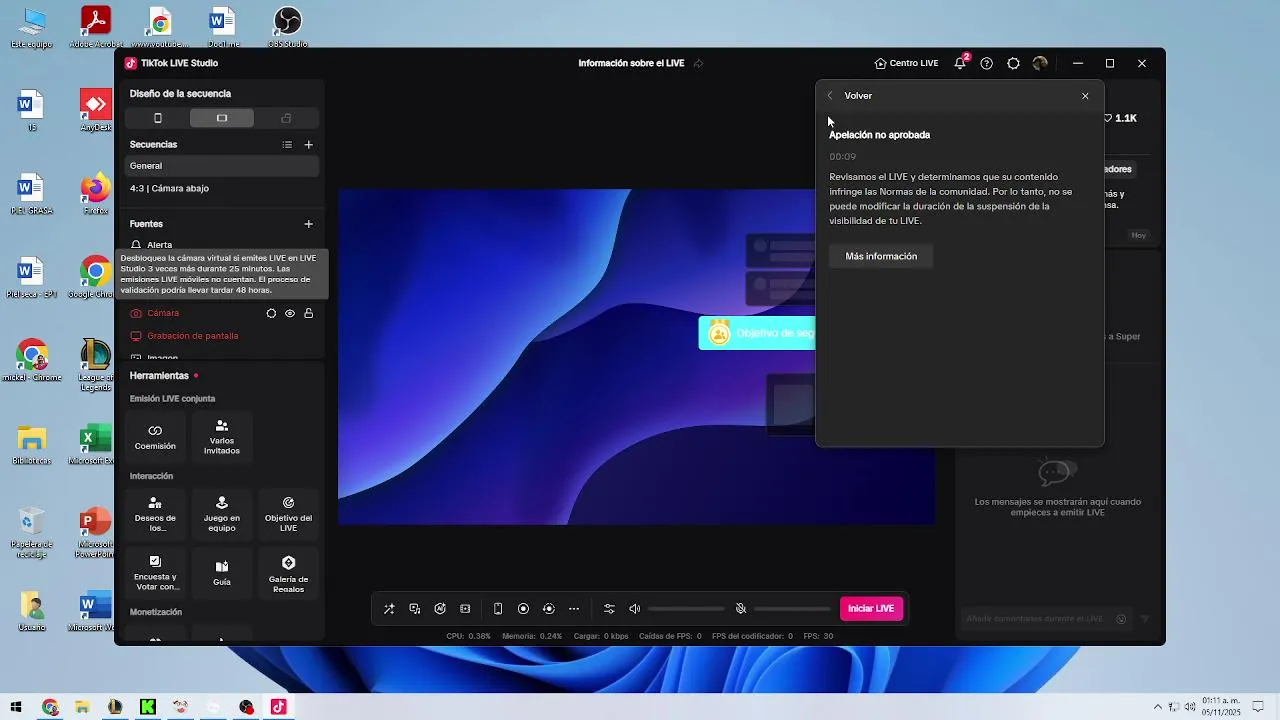
Task: Select the locked dual layout option
Action: [x=286, y=118]
